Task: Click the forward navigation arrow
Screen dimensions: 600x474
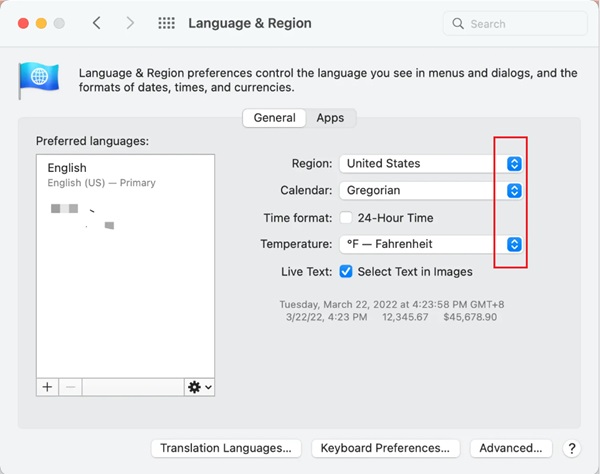Action: [x=129, y=23]
